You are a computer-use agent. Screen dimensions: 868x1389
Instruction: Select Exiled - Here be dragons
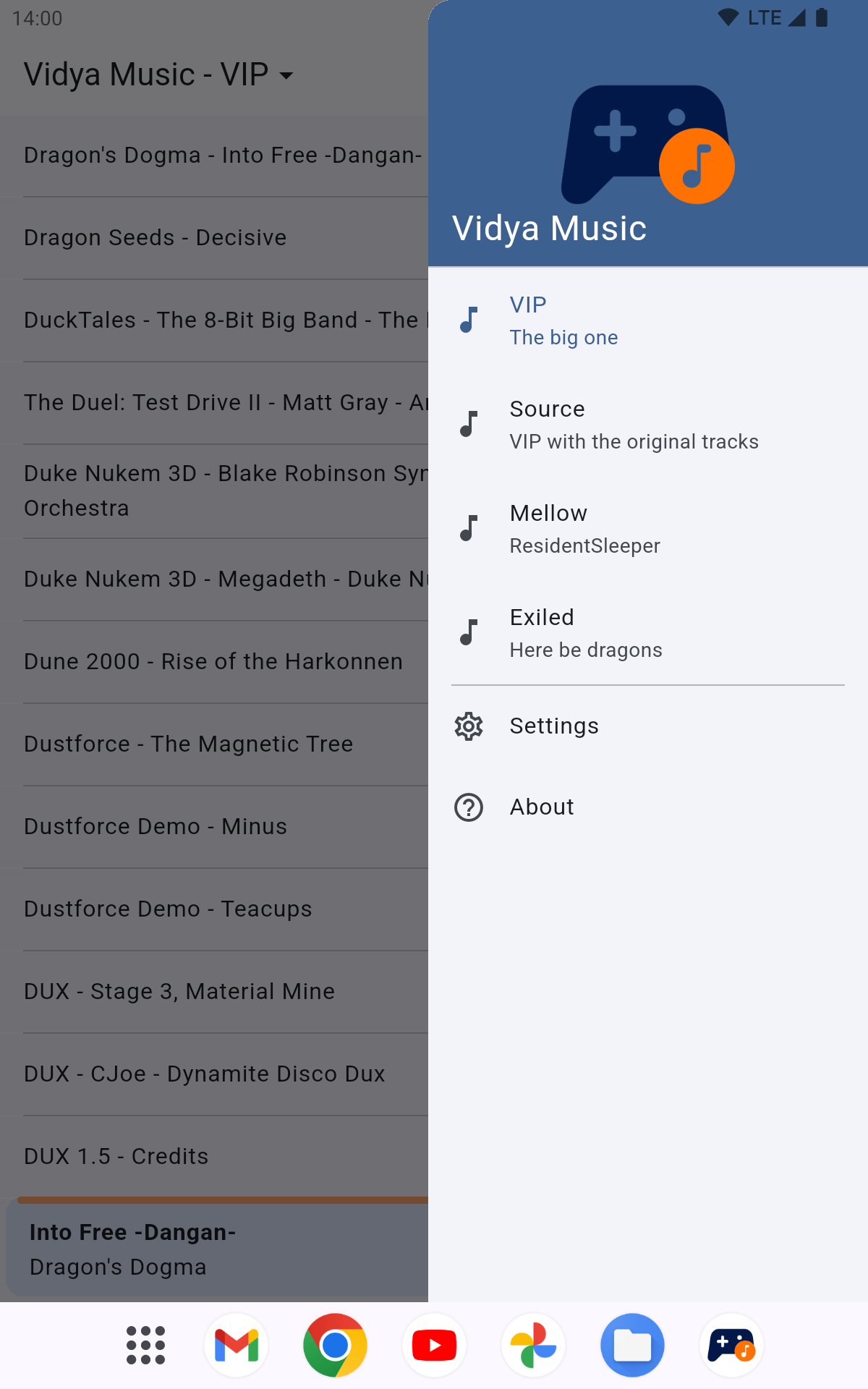click(586, 634)
